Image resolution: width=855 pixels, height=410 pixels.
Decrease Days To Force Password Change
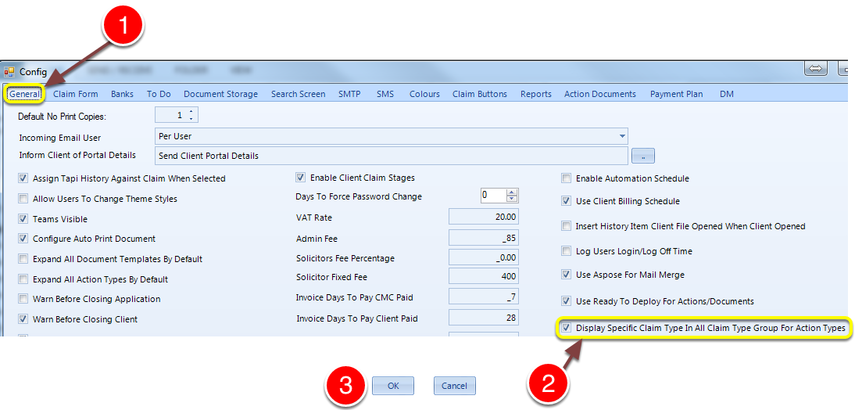pyautogui.click(x=511, y=199)
